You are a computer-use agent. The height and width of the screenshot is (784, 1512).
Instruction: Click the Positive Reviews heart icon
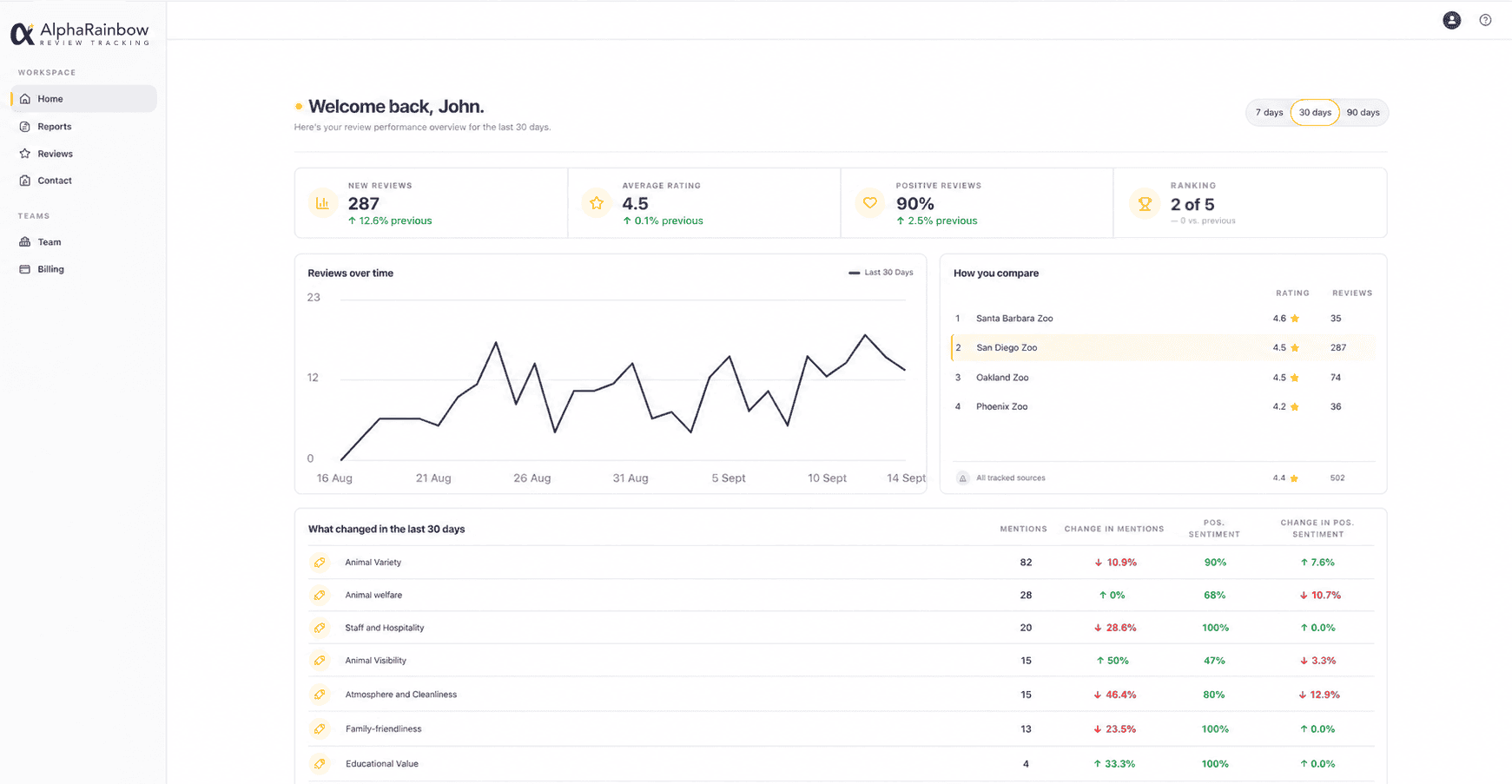[869, 203]
